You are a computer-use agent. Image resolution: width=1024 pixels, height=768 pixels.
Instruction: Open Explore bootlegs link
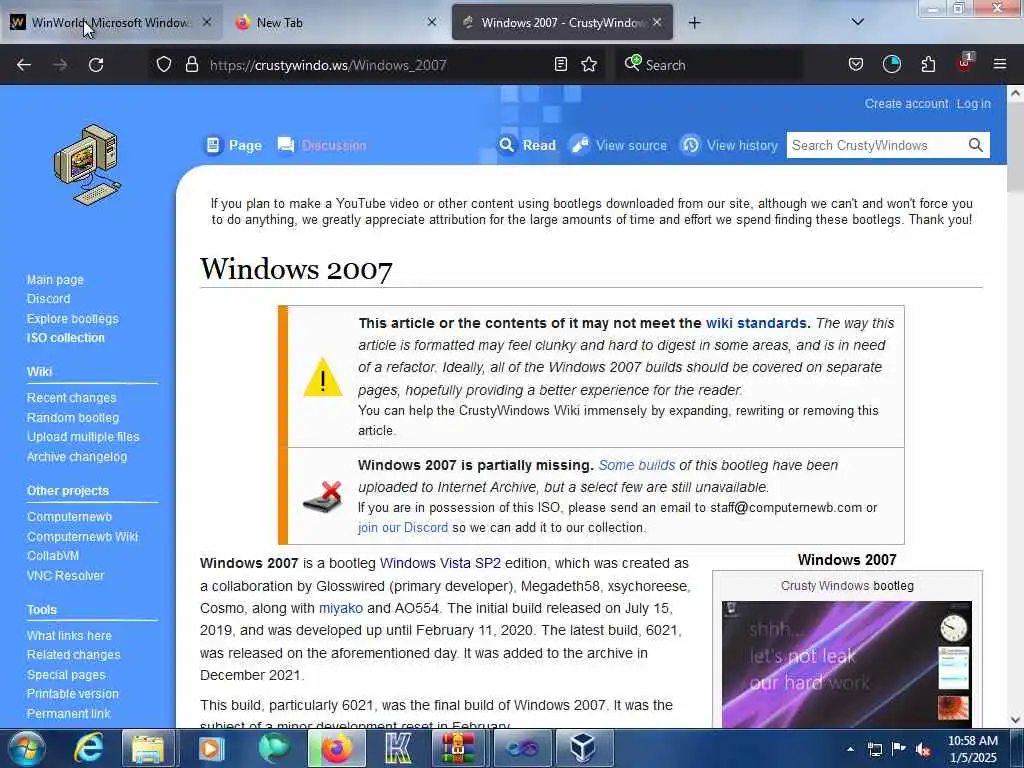[x=72, y=319]
